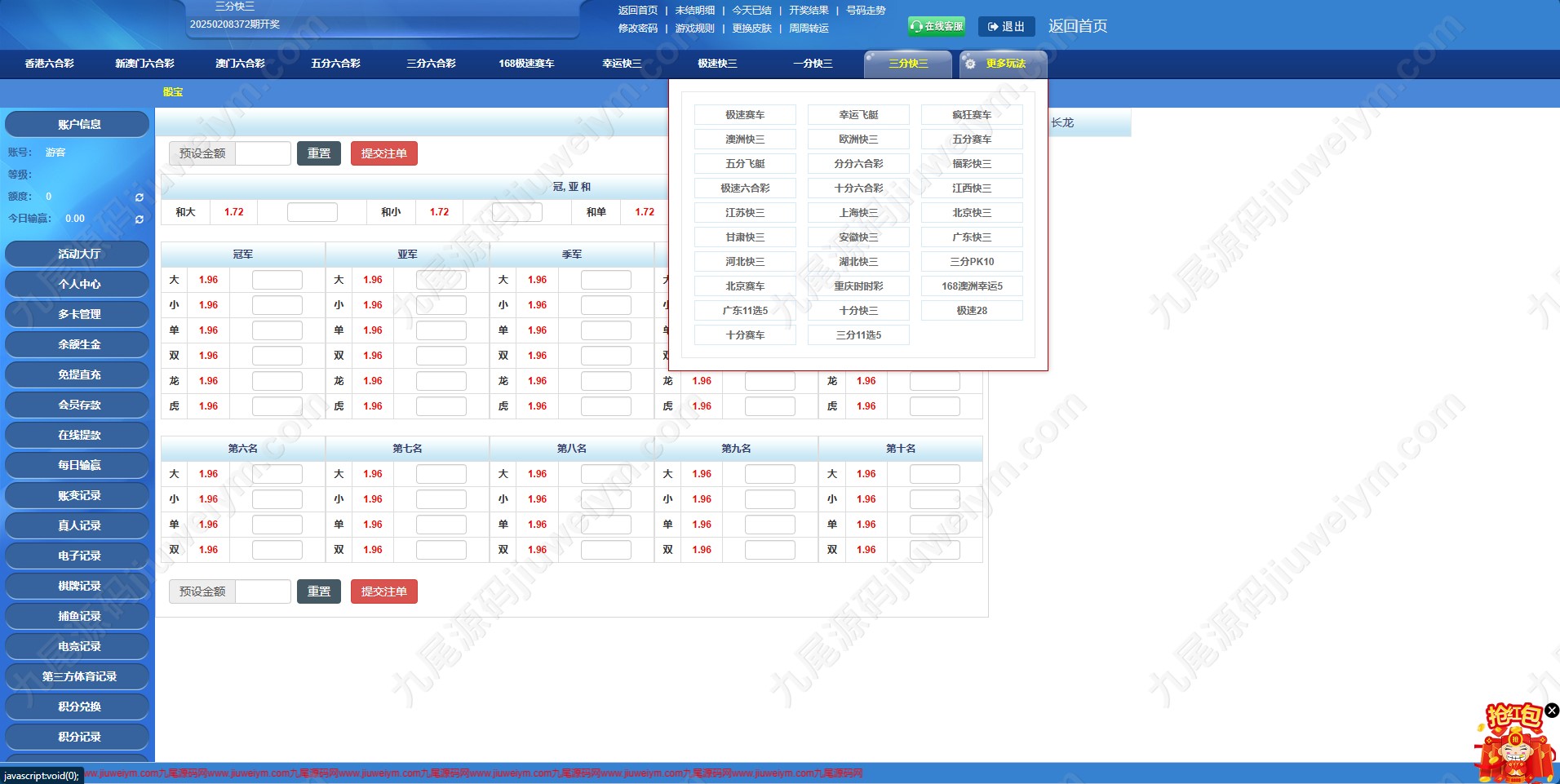Open the 澳门六合彩 game tab

(240, 64)
